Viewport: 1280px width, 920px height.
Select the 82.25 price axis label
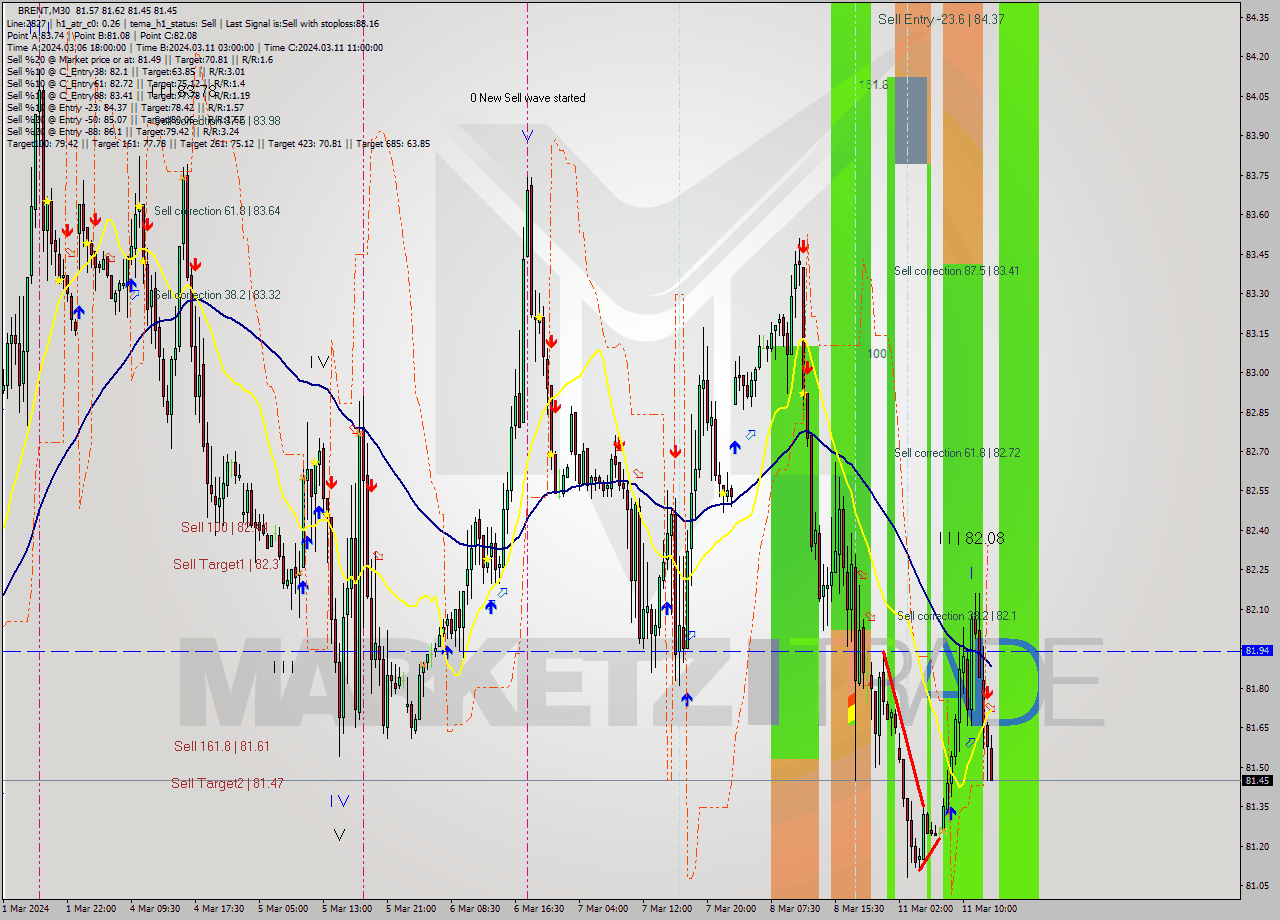[x=1258, y=569]
